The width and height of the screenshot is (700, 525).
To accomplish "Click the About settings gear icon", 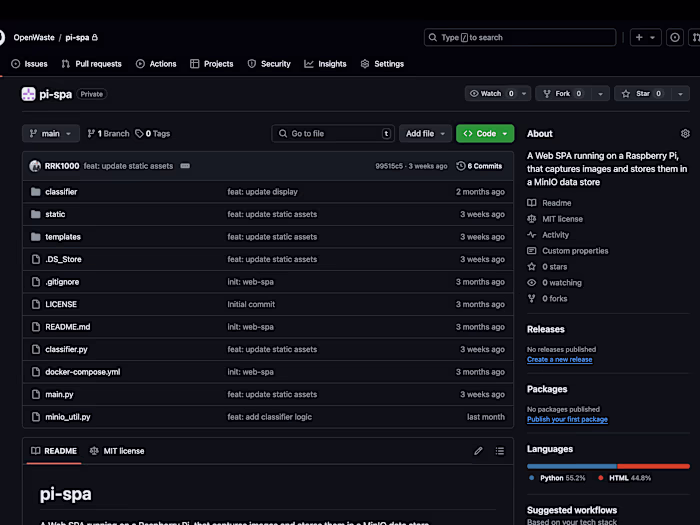I will [x=685, y=133].
